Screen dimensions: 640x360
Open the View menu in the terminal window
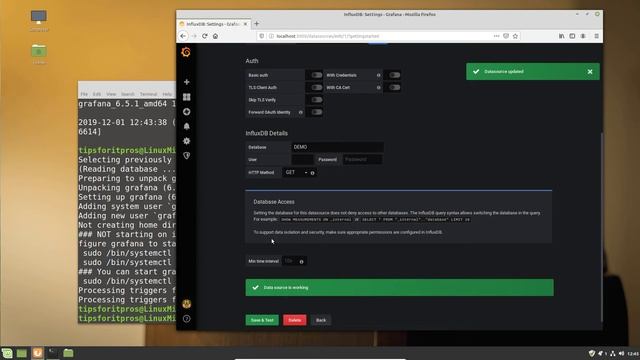click(111, 94)
